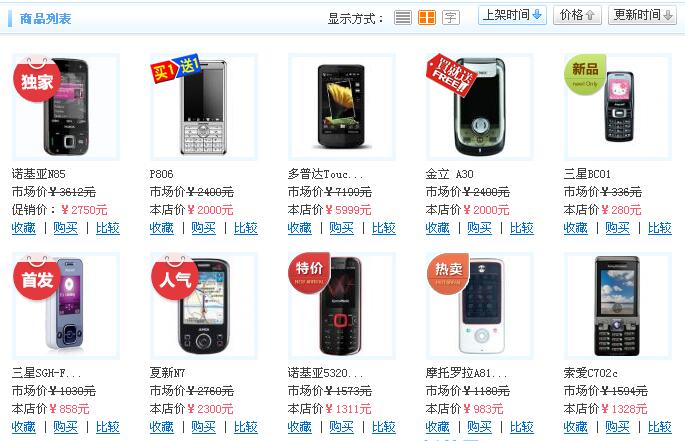
Task: Select the orange grid display icon
Action: point(426,17)
